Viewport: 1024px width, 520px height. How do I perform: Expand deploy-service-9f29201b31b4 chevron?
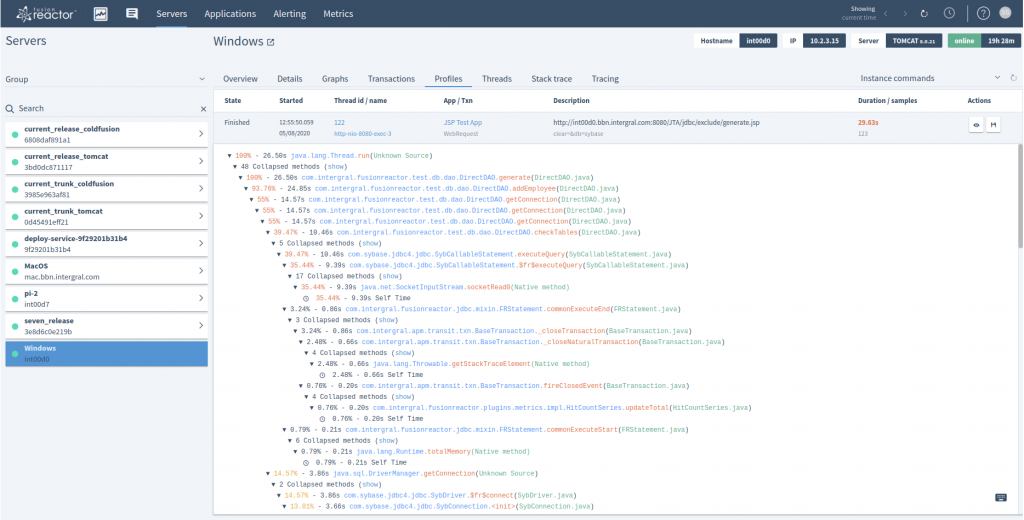click(200, 244)
